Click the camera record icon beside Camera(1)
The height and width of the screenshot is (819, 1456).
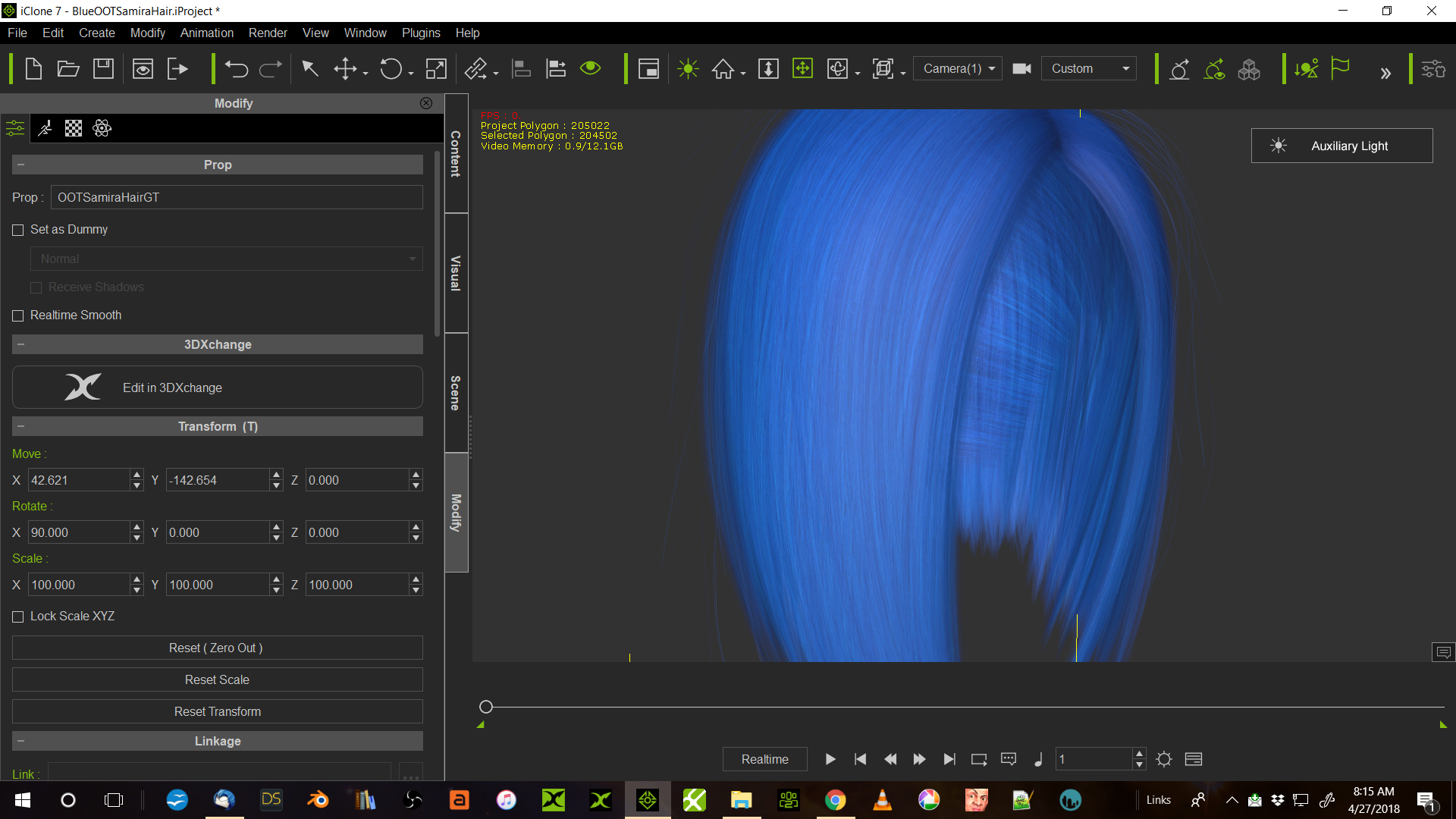(1021, 69)
